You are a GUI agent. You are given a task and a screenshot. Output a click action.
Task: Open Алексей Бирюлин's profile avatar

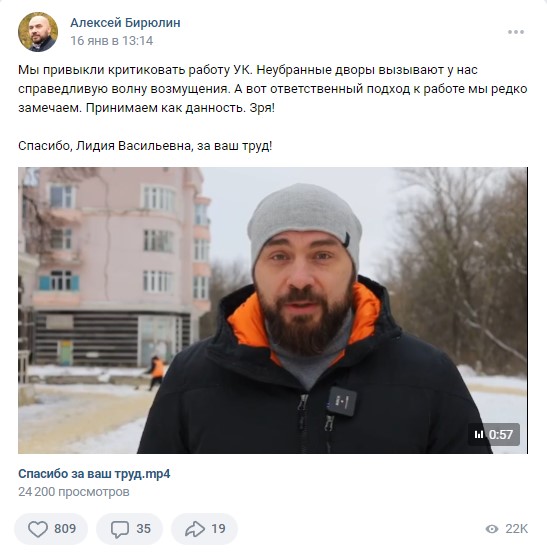coord(38,32)
